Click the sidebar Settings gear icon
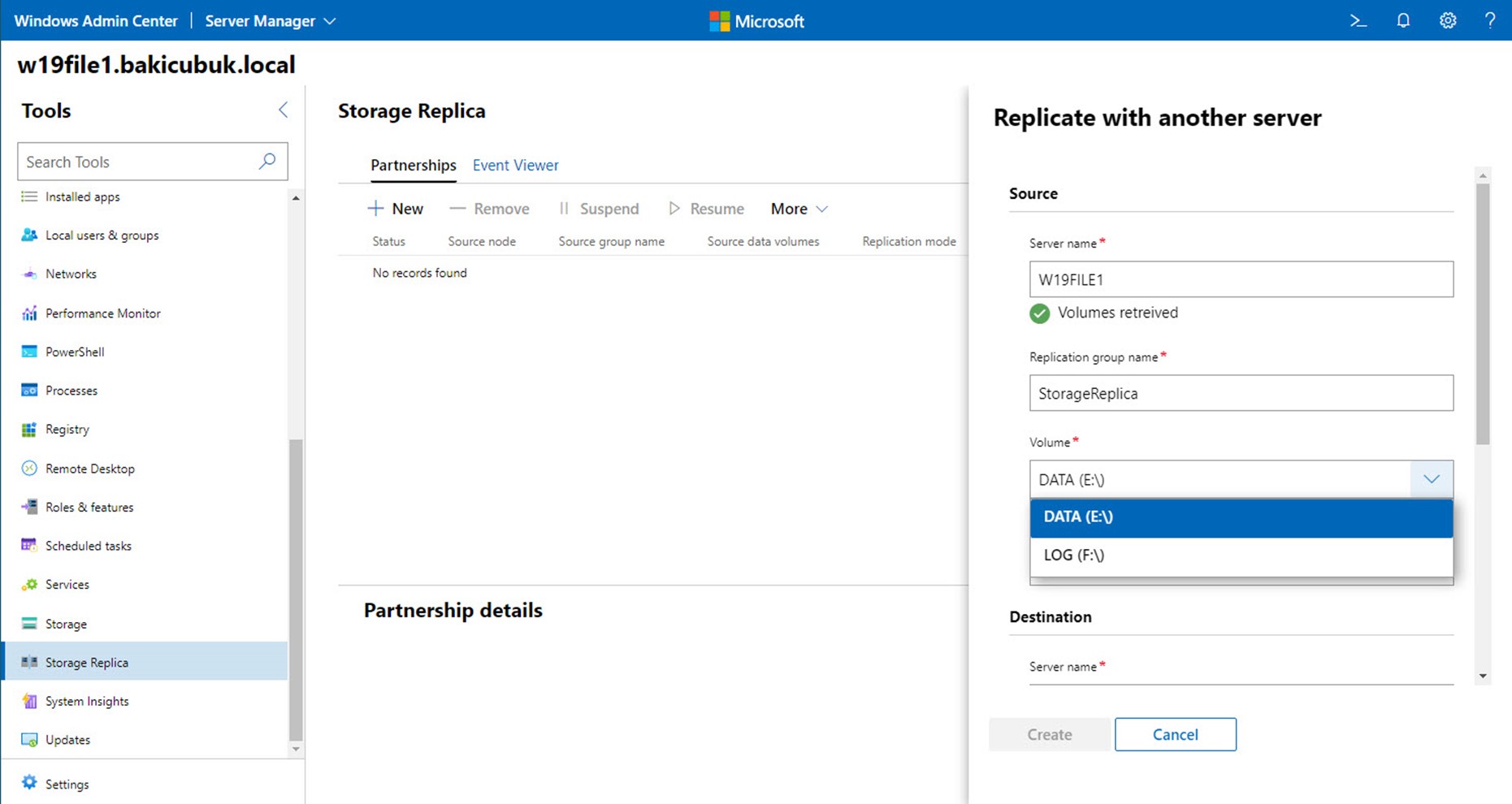The width and height of the screenshot is (1512, 804). [29, 783]
